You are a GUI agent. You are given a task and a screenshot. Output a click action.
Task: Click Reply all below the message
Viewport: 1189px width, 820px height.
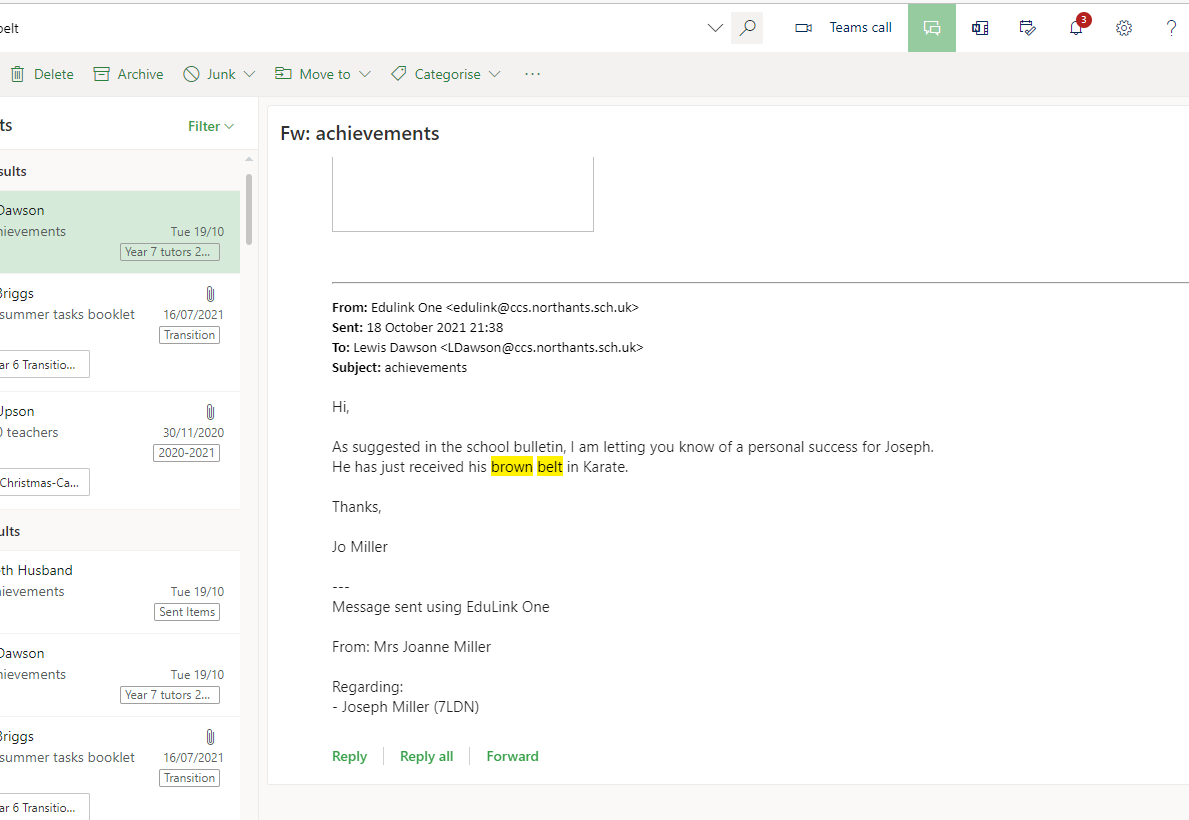point(426,756)
